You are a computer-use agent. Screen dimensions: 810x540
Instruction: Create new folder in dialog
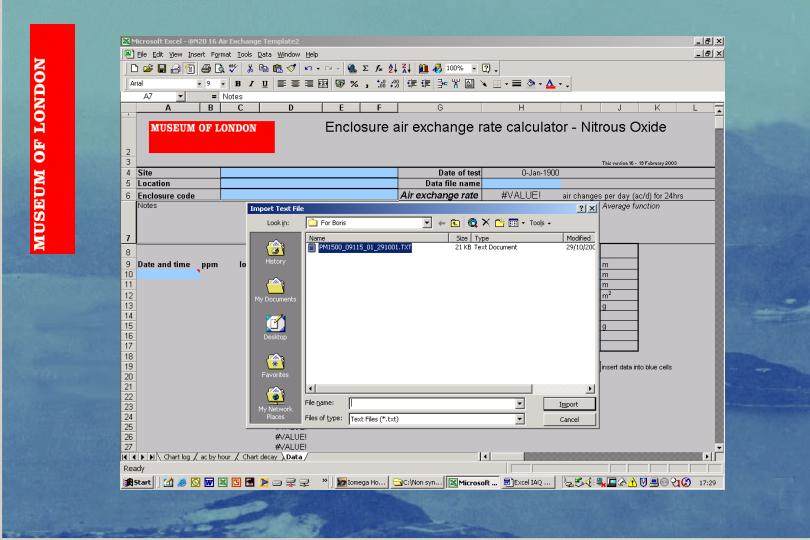500,223
